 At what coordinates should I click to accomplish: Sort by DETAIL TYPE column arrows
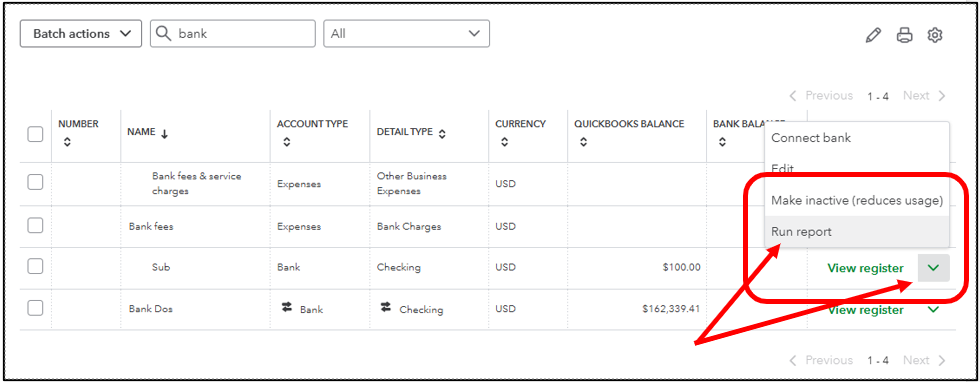(442, 133)
